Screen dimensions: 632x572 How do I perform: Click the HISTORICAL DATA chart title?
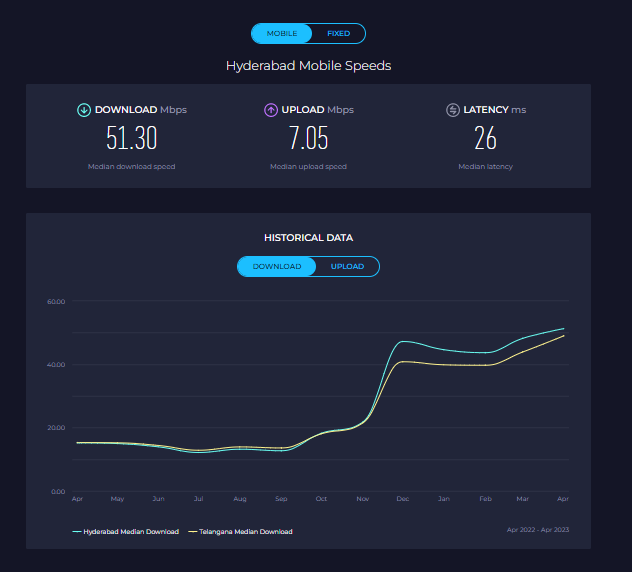[x=308, y=238]
